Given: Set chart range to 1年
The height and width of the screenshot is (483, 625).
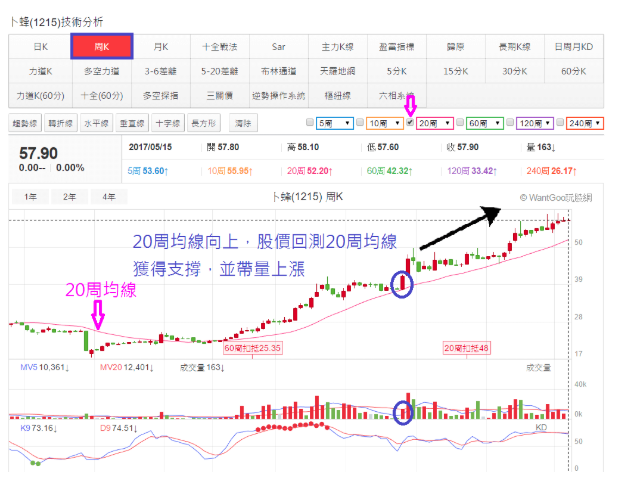Looking at the screenshot, I should [30, 197].
